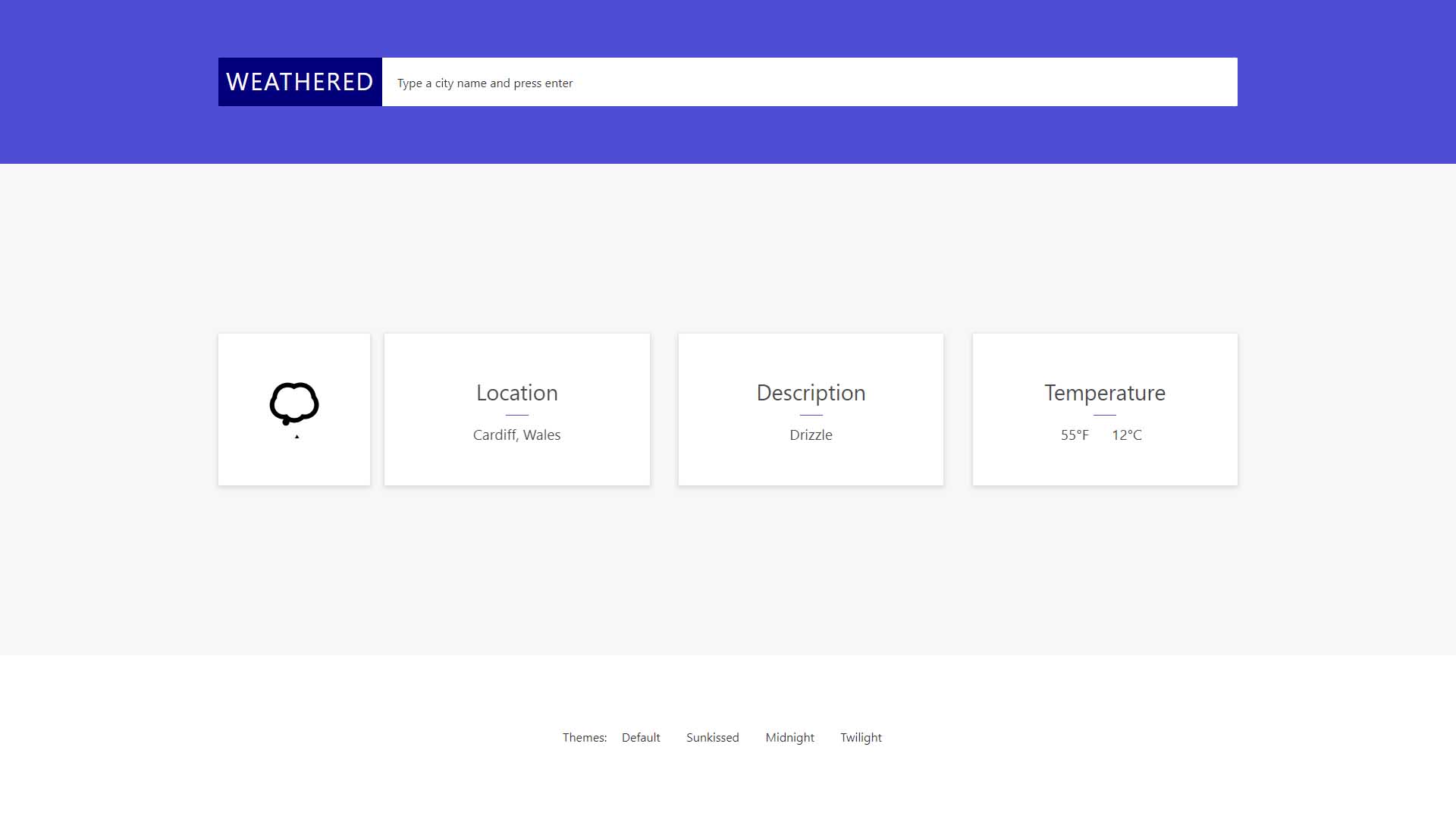The image size is (1456, 819).
Task: Click the WEATHERED logo
Action: tap(300, 82)
